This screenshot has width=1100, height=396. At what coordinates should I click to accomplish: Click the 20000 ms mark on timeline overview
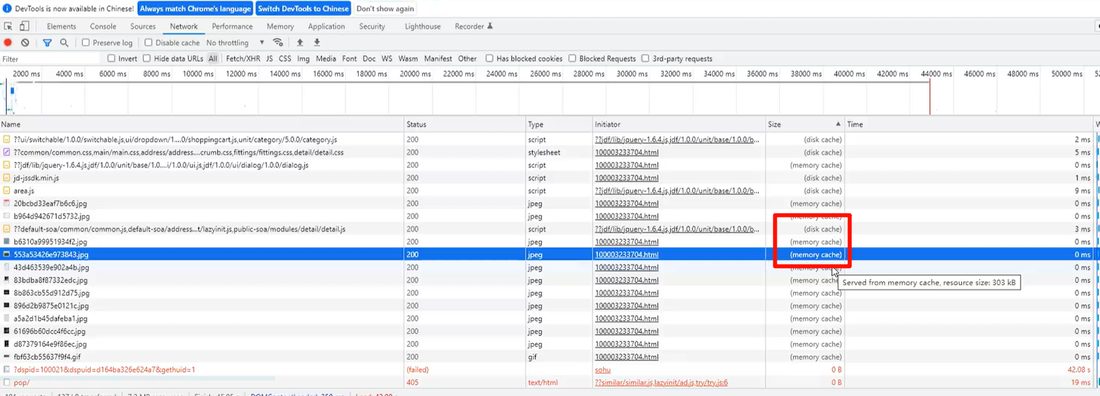pyautogui.click(x=416, y=74)
